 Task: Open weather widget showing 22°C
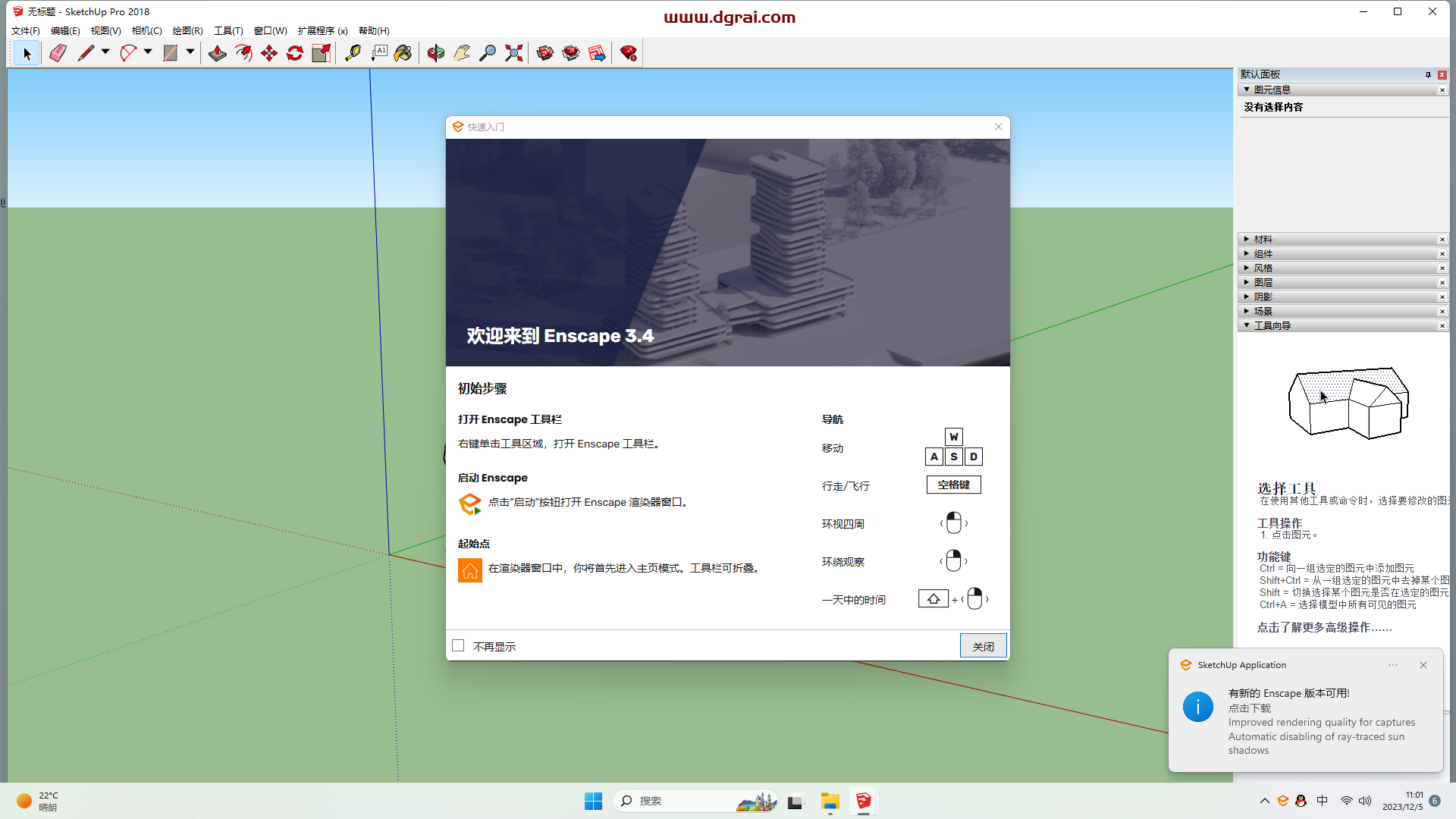tap(37, 801)
